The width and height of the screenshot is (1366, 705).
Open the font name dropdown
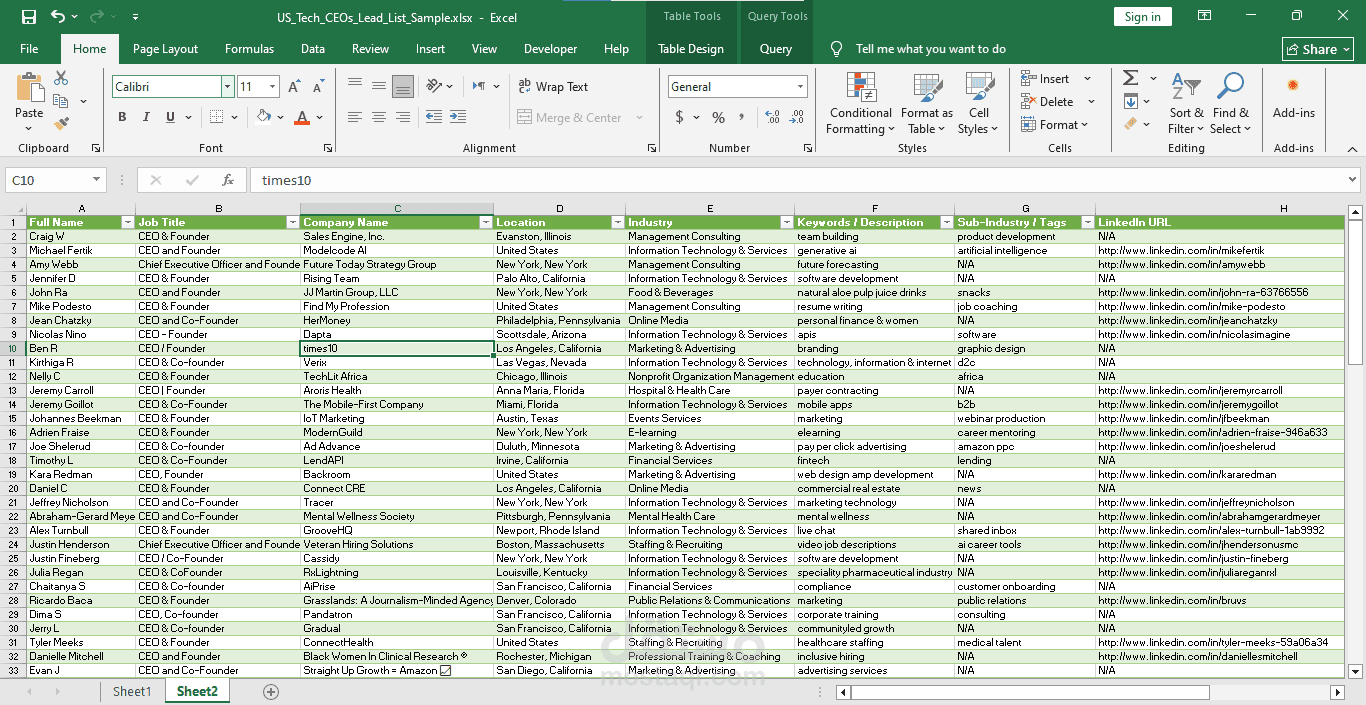coord(228,86)
